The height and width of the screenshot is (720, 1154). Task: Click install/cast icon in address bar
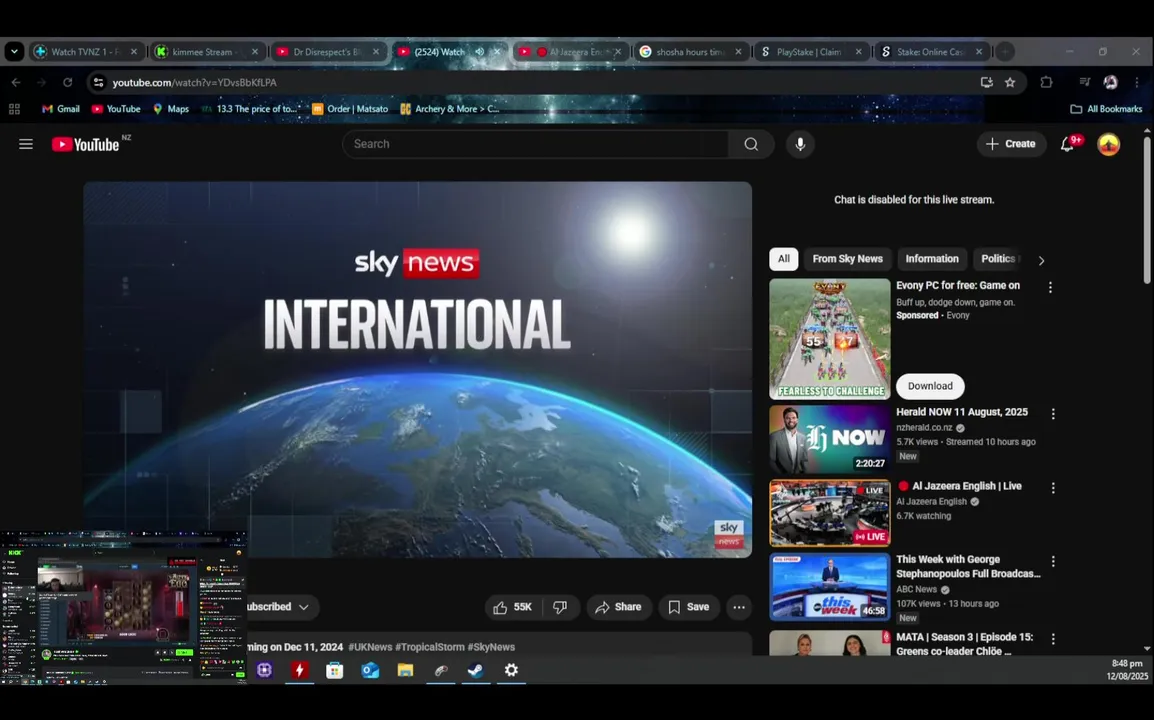point(986,82)
